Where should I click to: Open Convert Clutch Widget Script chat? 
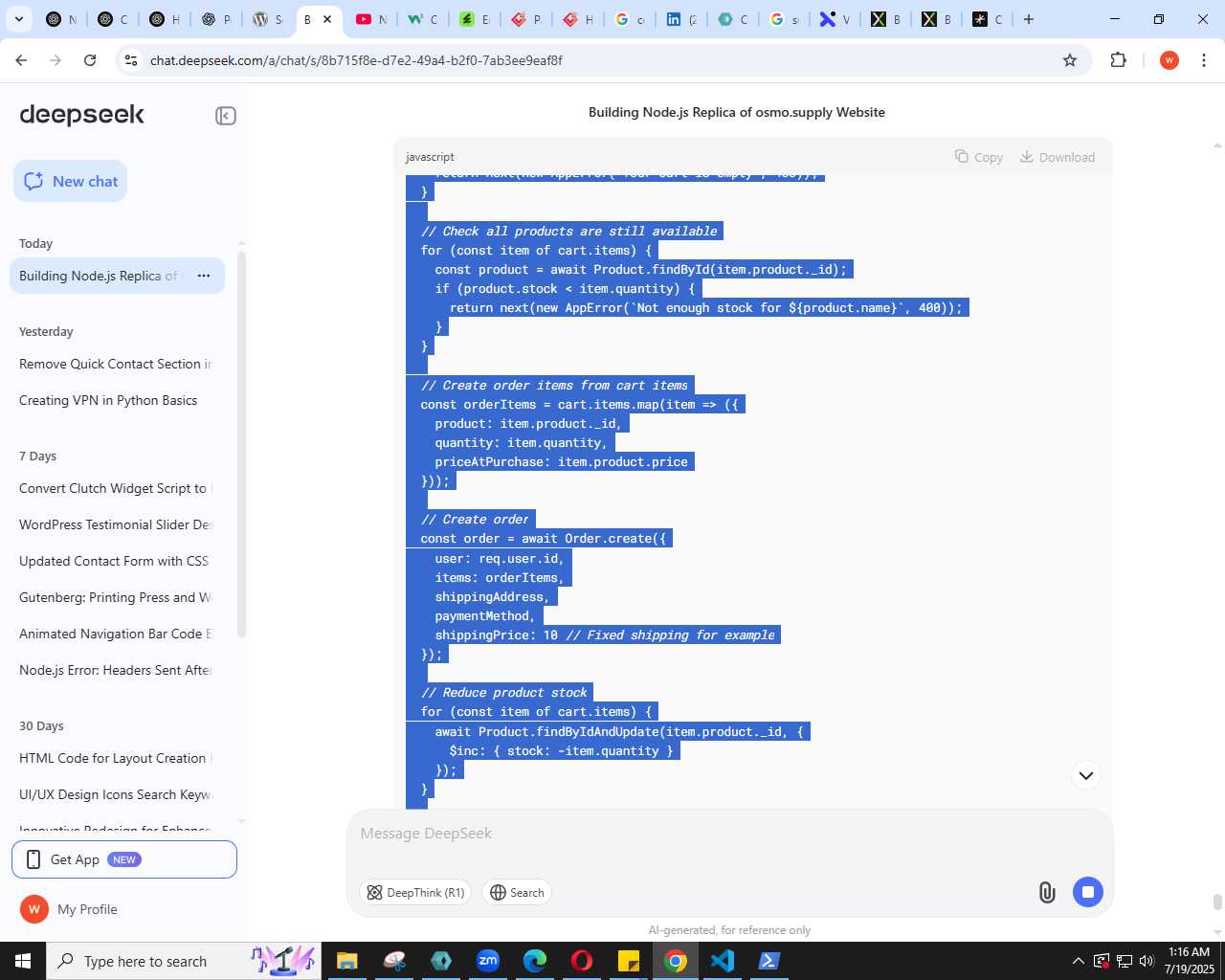[x=115, y=488]
